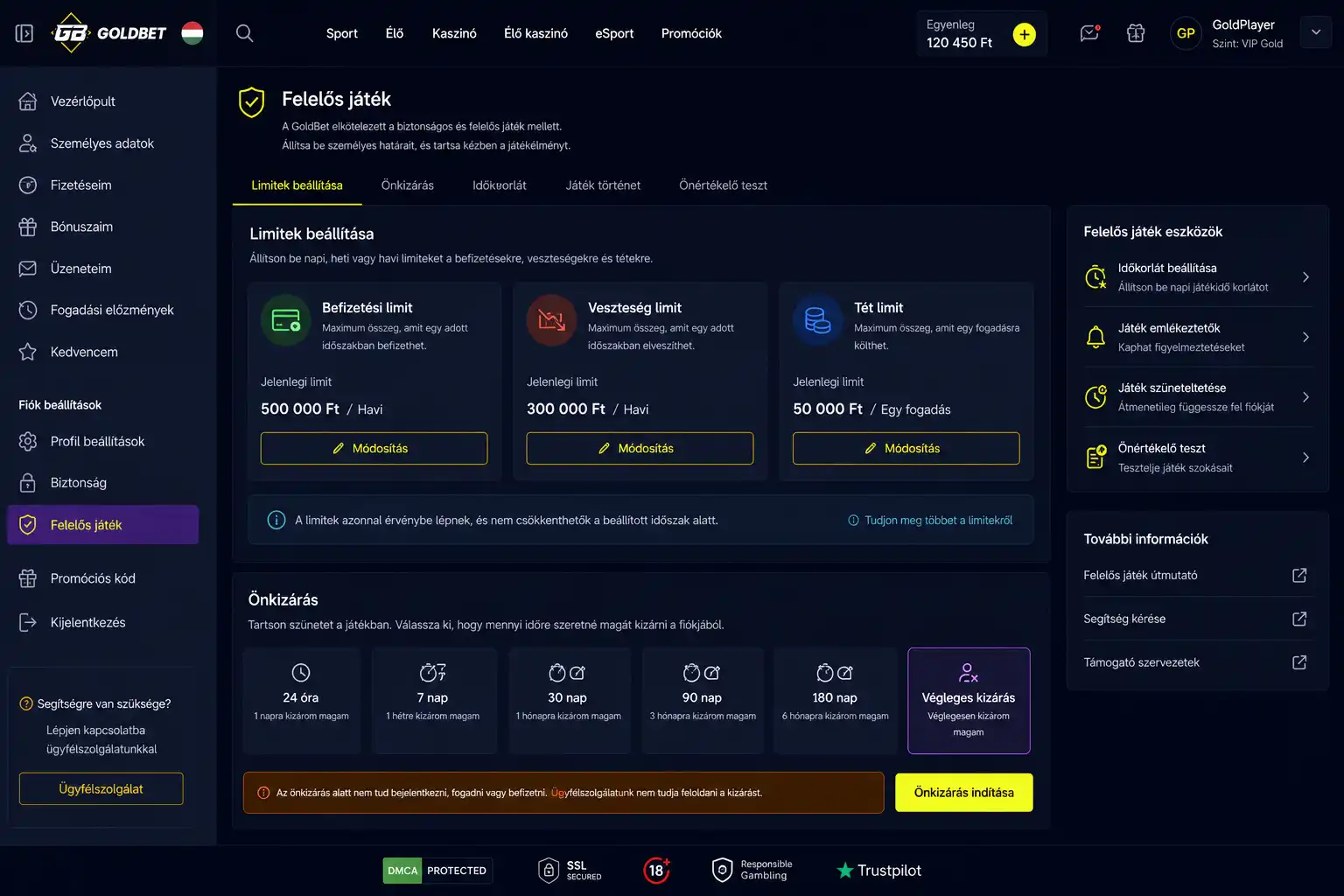Open Élő kaszinó in the top navigation

click(x=535, y=33)
